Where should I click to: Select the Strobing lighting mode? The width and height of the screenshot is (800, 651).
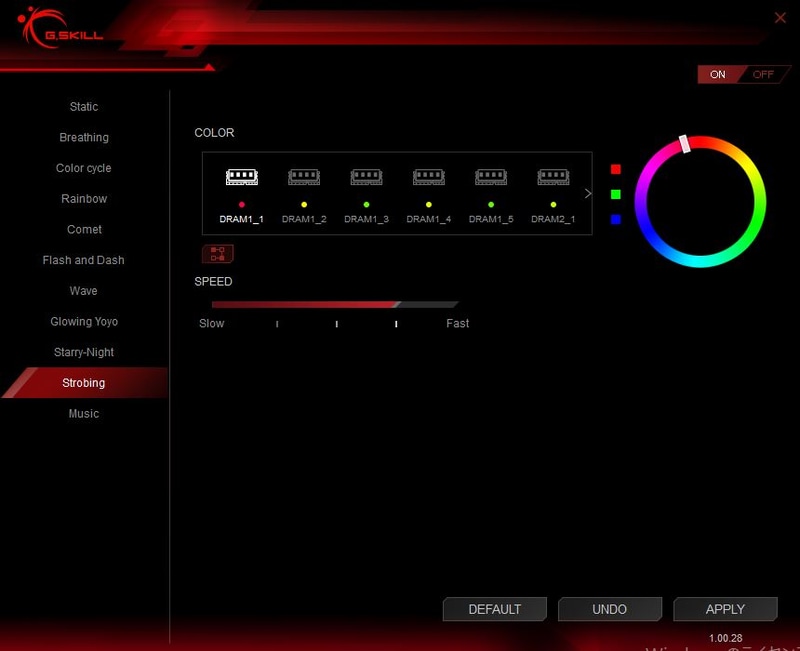[x=84, y=383]
